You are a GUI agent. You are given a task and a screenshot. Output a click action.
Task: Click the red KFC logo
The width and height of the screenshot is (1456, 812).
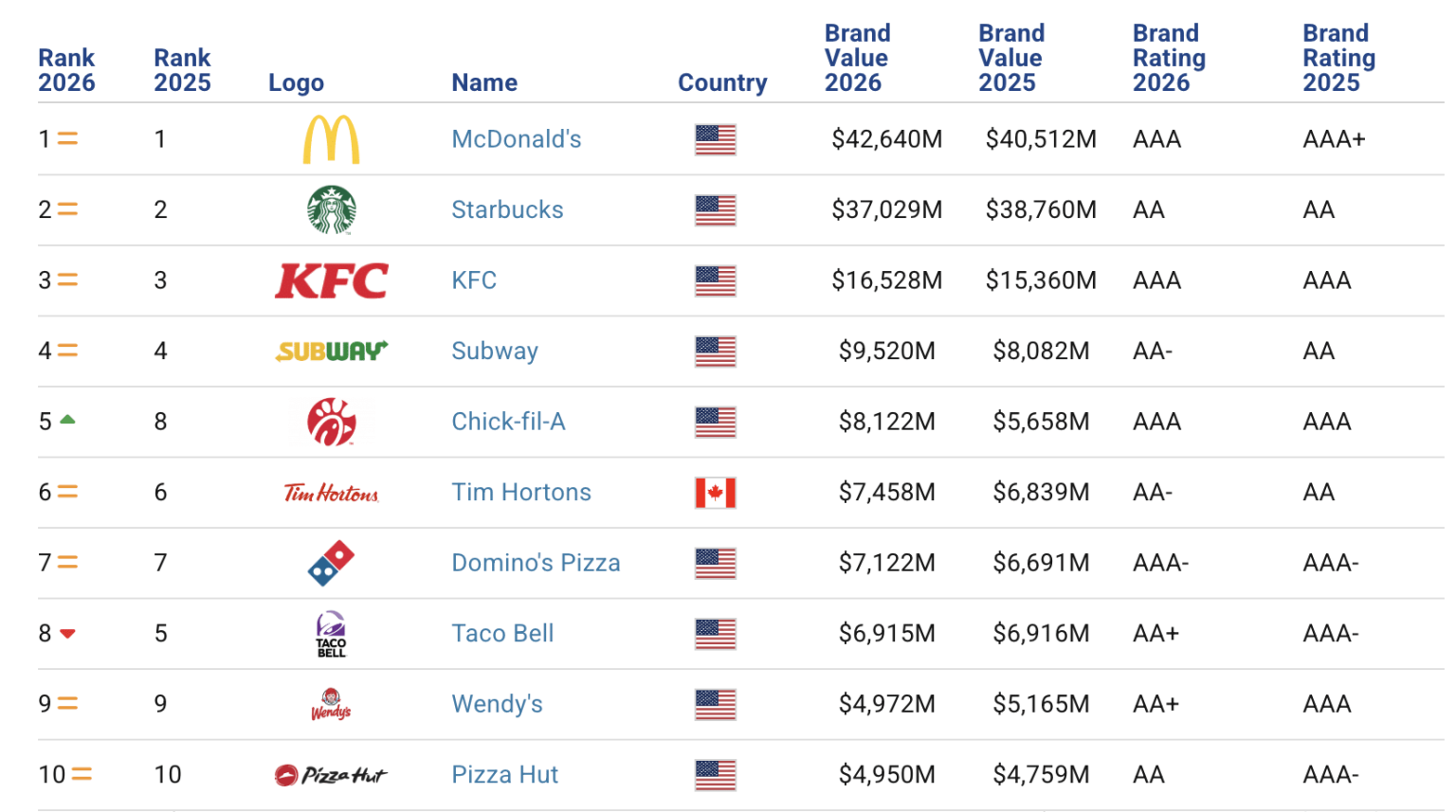[x=332, y=280]
